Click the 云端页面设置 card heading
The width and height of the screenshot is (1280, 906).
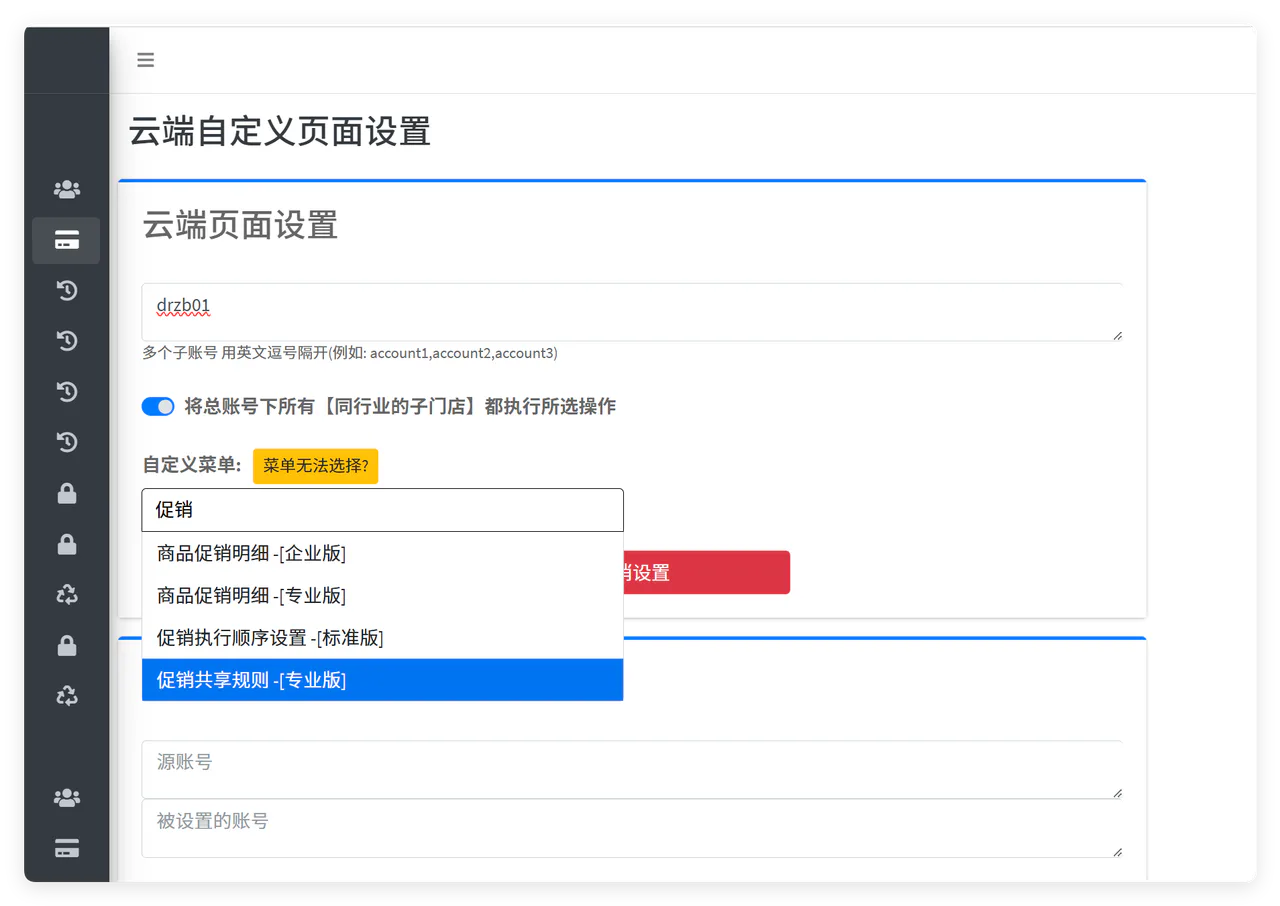(240, 225)
